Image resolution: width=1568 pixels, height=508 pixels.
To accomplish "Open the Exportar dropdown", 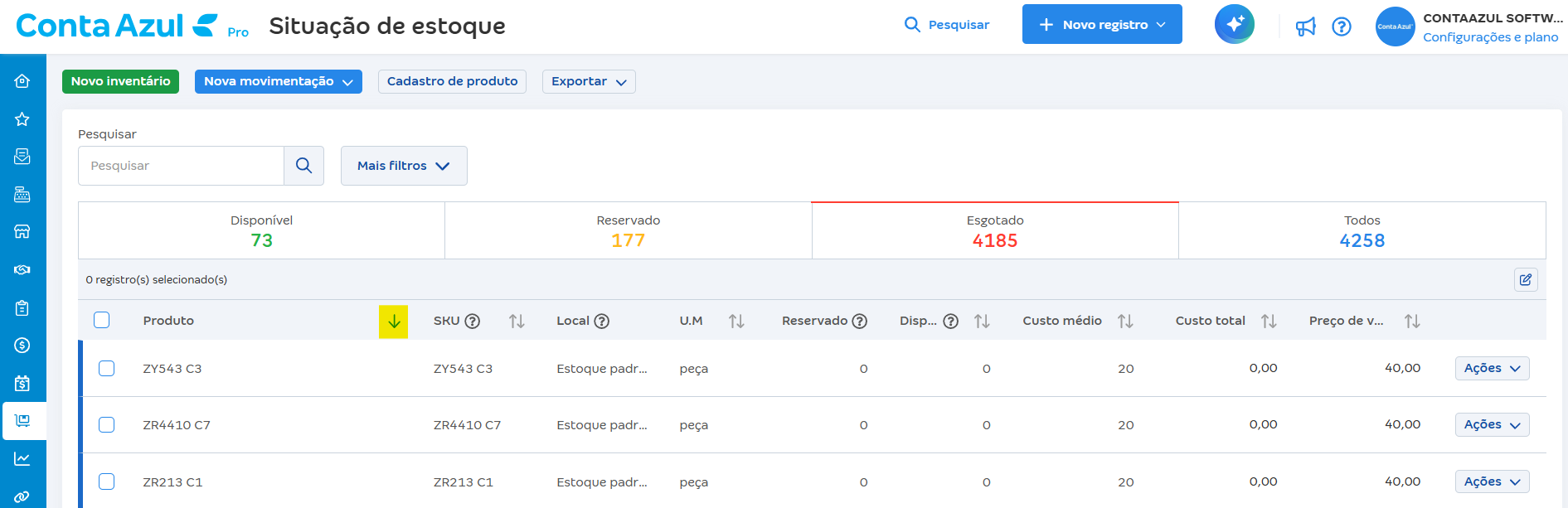I will coord(588,81).
